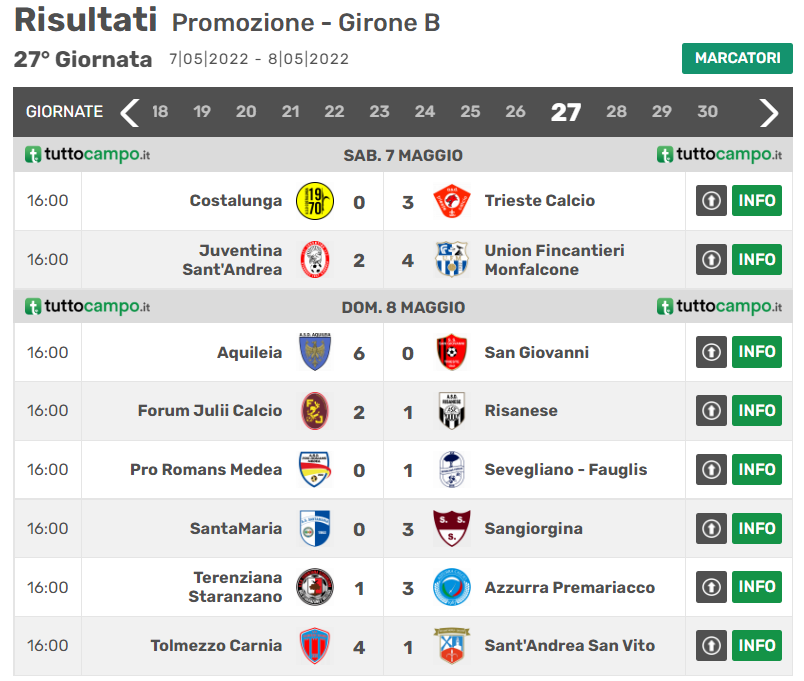
Task: Click the Tolmezzo Carnia crest
Action: tap(315, 646)
